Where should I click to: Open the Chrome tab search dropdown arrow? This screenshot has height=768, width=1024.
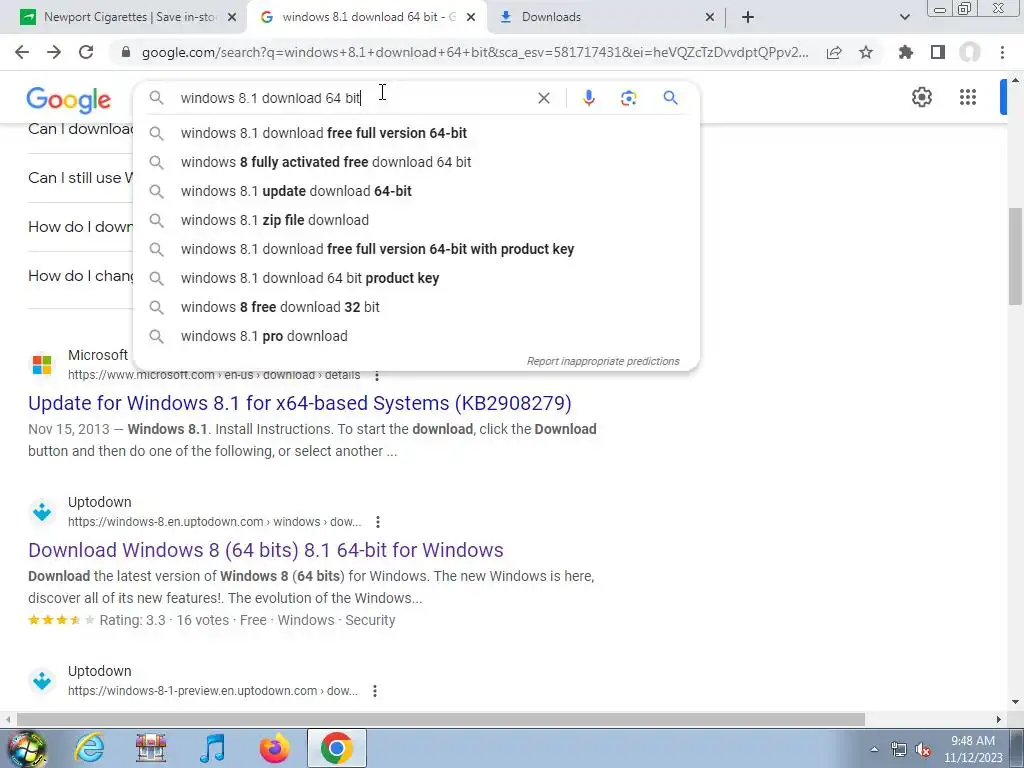904,17
